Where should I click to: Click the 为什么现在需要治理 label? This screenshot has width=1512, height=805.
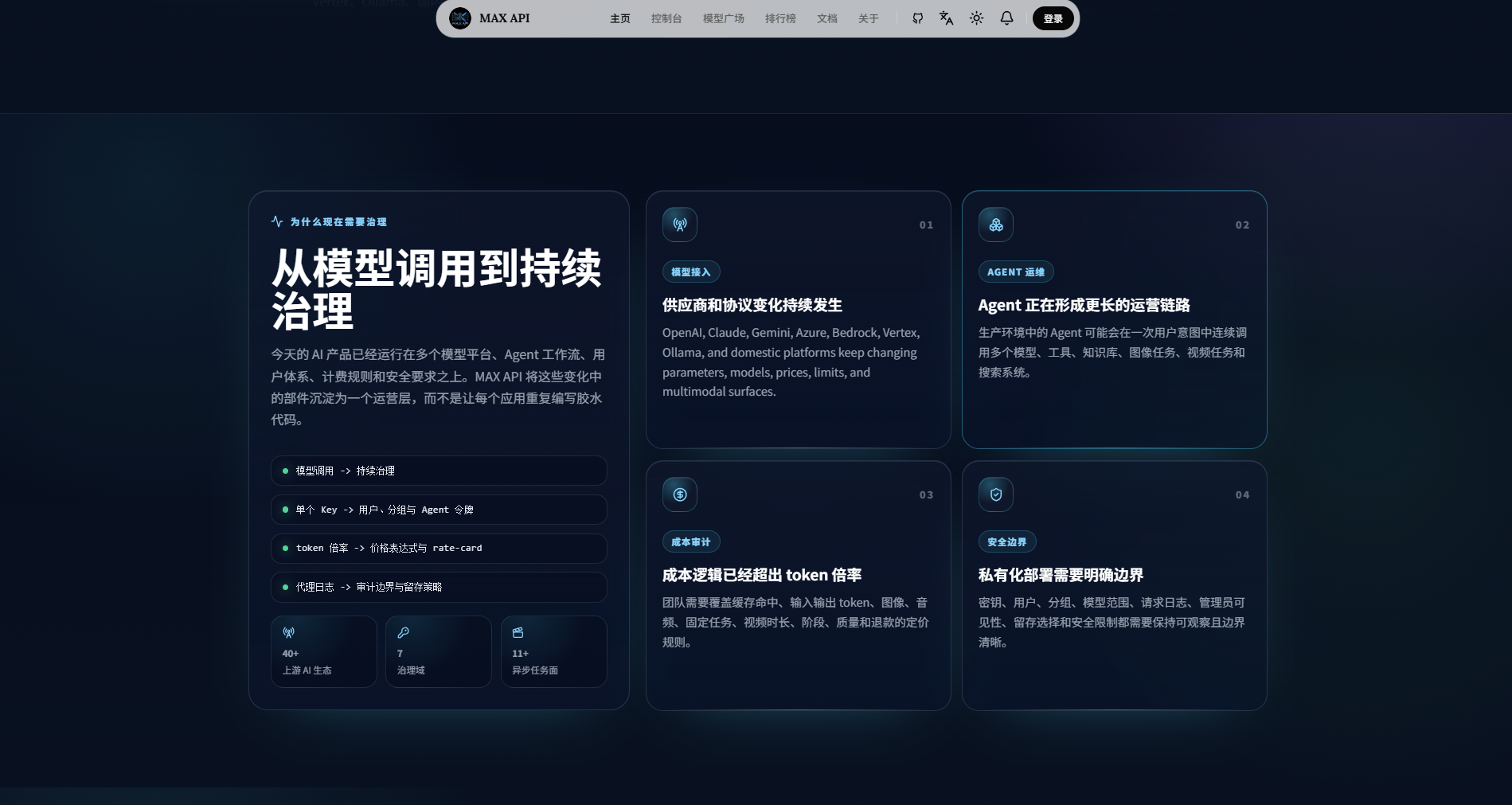click(x=338, y=222)
